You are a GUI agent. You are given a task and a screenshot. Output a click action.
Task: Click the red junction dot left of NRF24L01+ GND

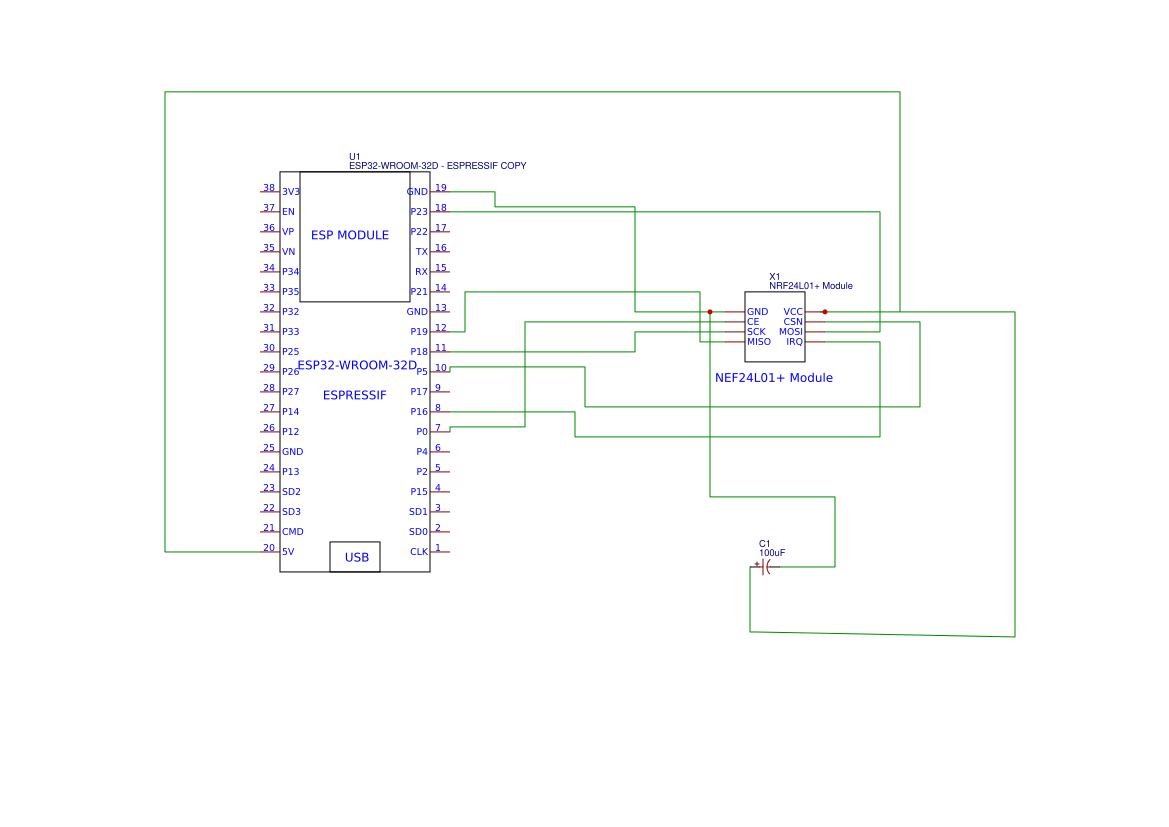pyautogui.click(x=710, y=312)
